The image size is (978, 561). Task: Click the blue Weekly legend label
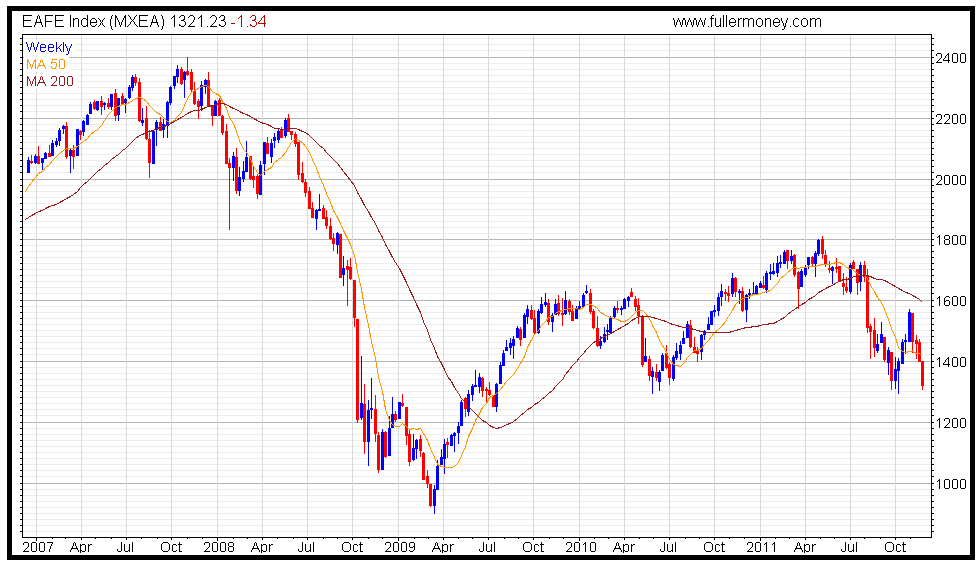click(x=49, y=47)
